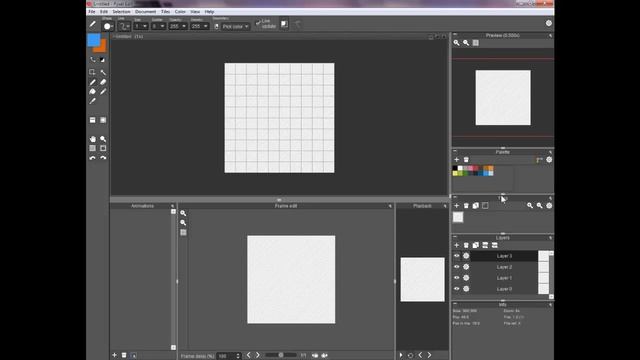Screen dimensions: 640x360
Task: Delete the selected layer
Action: (x=466, y=245)
